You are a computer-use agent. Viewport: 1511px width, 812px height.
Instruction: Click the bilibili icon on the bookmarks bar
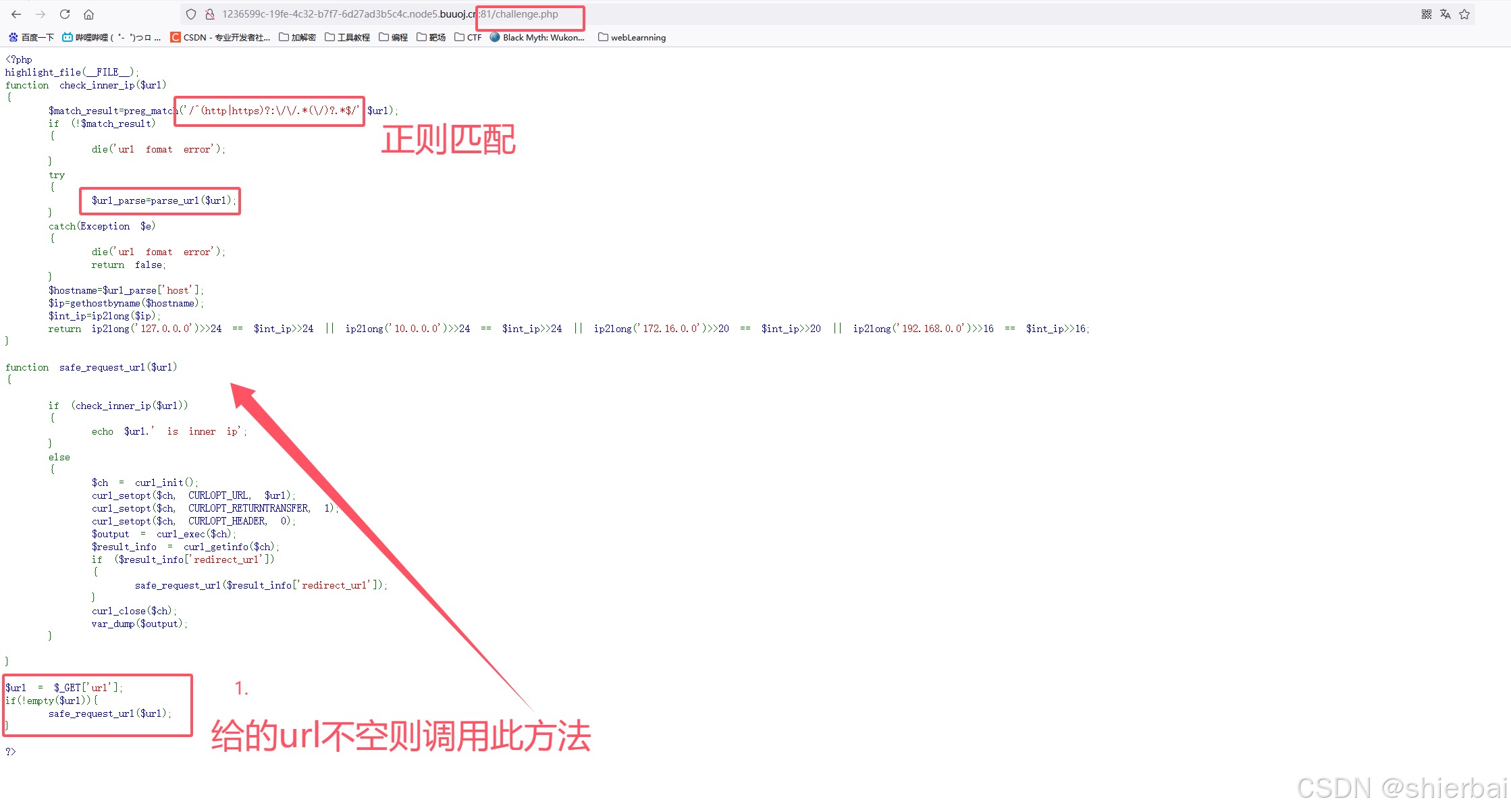pos(67,37)
